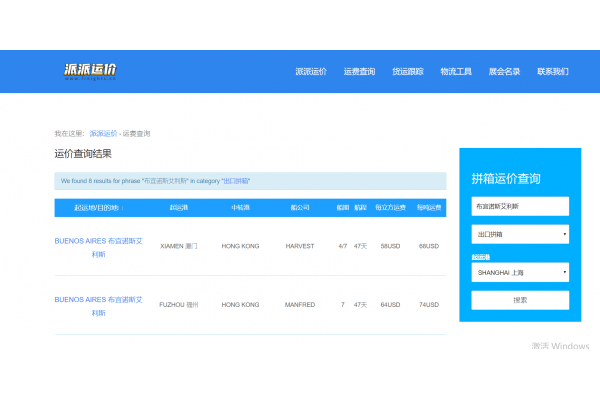Click the 派派运价 logo in header

pyautogui.click(x=89, y=71)
